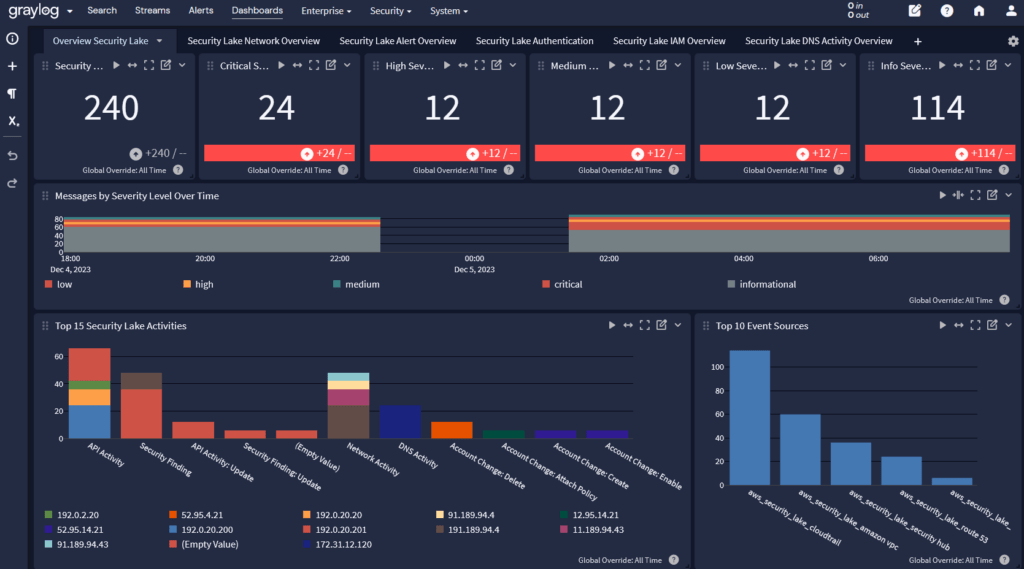Go to the Streams page
The height and width of the screenshot is (569, 1024).
click(x=152, y=11)
